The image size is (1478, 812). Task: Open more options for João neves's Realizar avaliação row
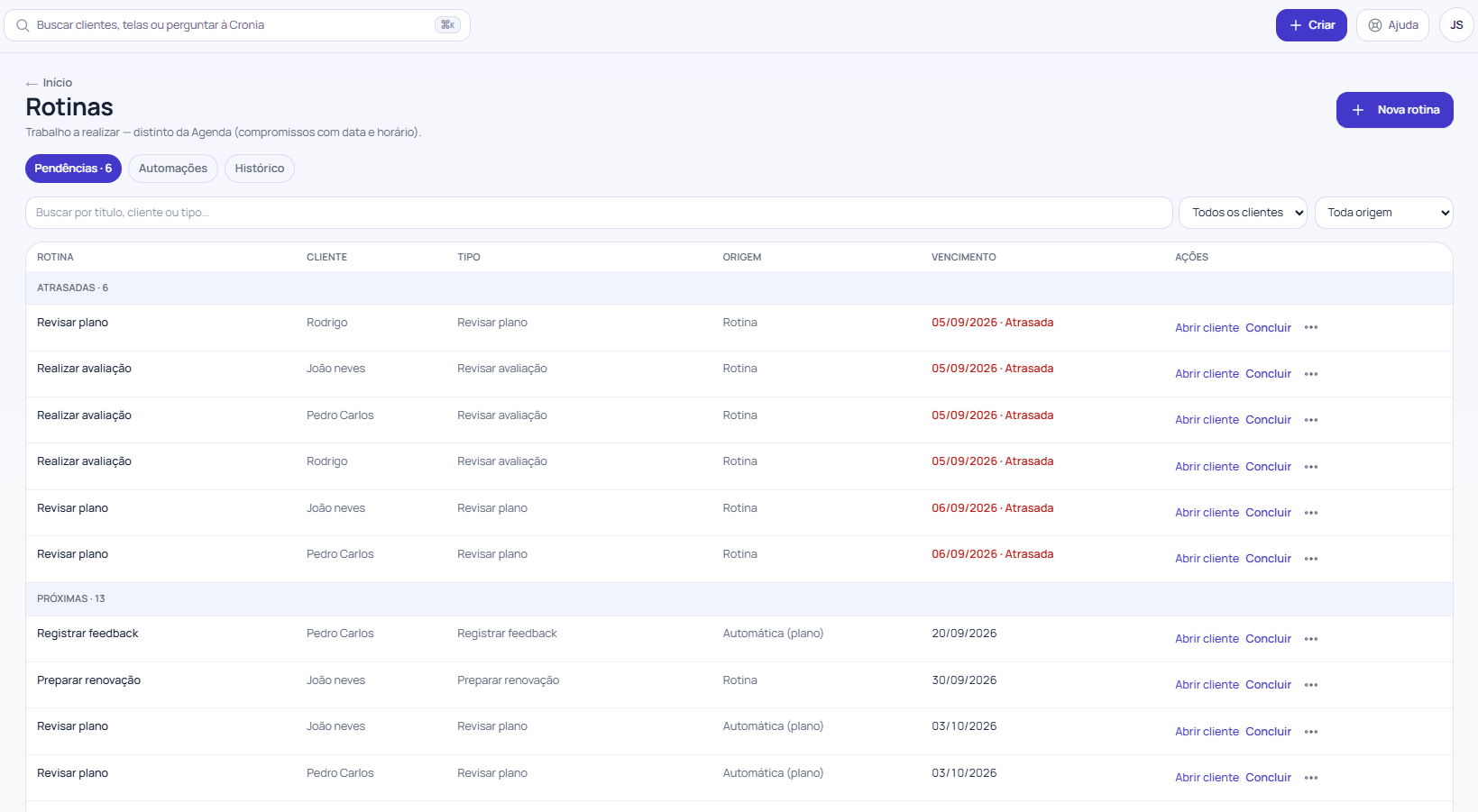pyautogui.click(x=1311, y=374)
